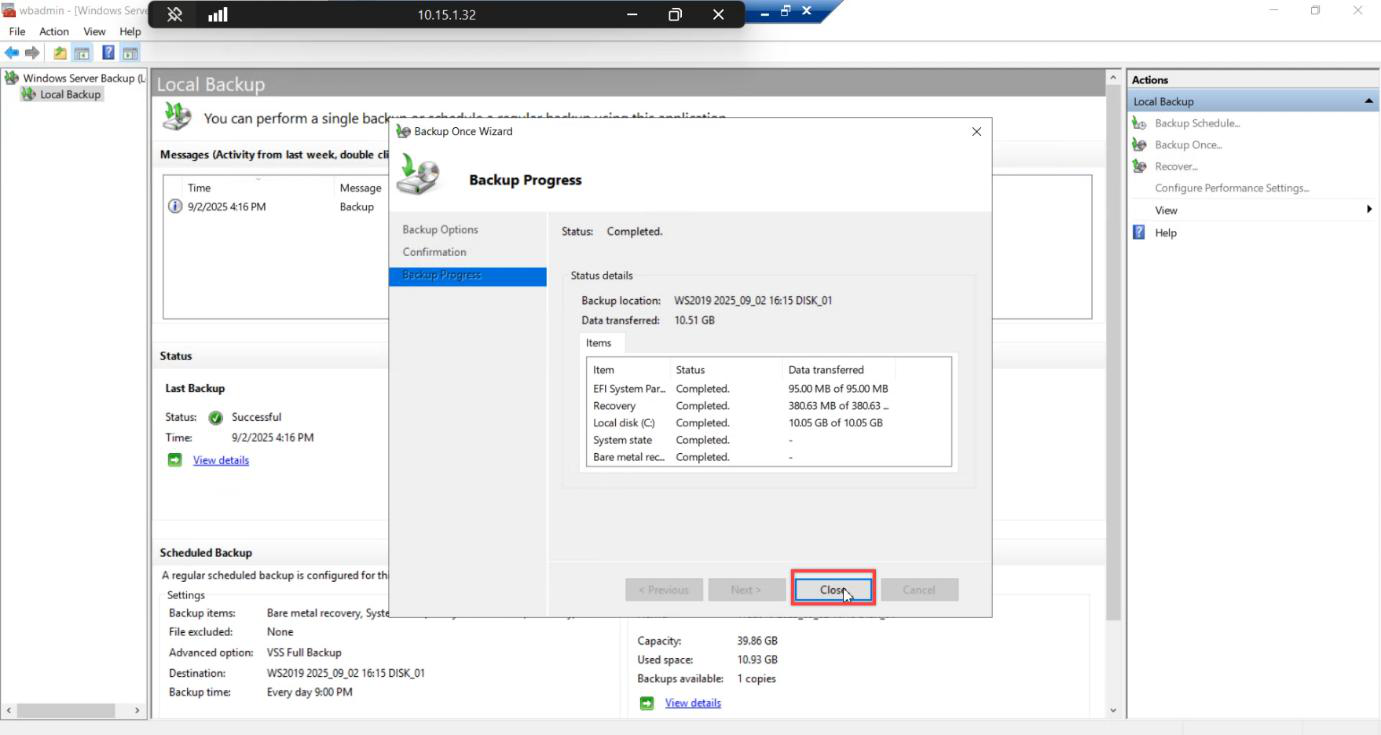
Task: Click the info icon on the 9/2/2025 message row
Action: (175, 207)
